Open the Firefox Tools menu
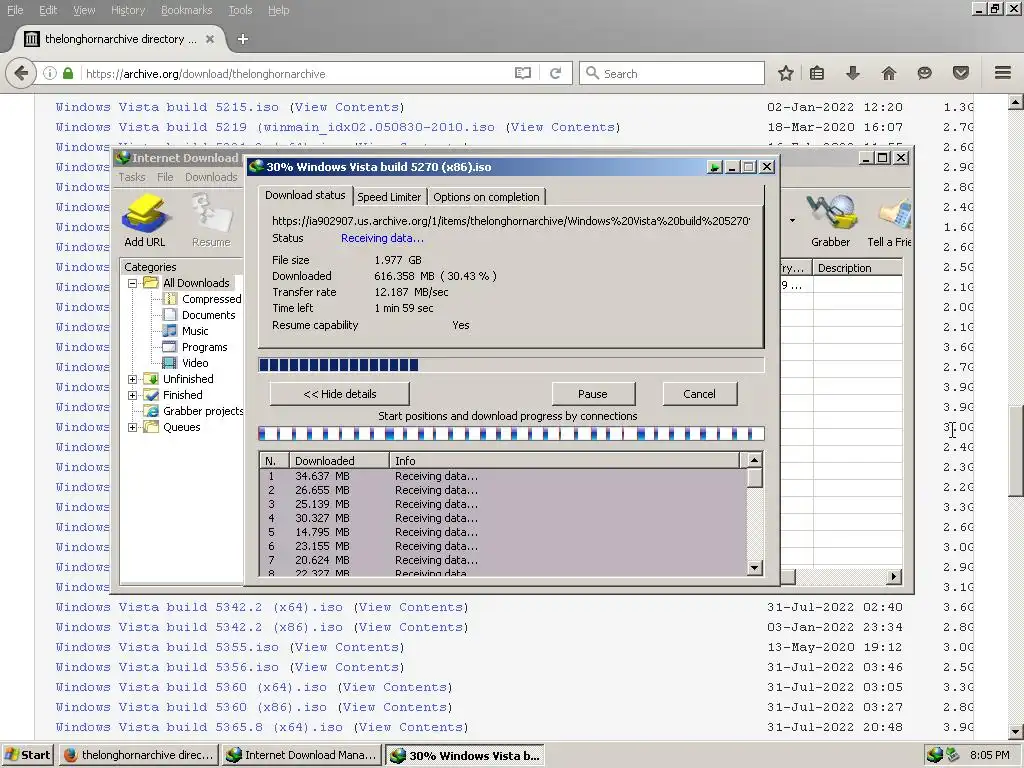This screenshot has height=768, width=1024. coord(240,10)
